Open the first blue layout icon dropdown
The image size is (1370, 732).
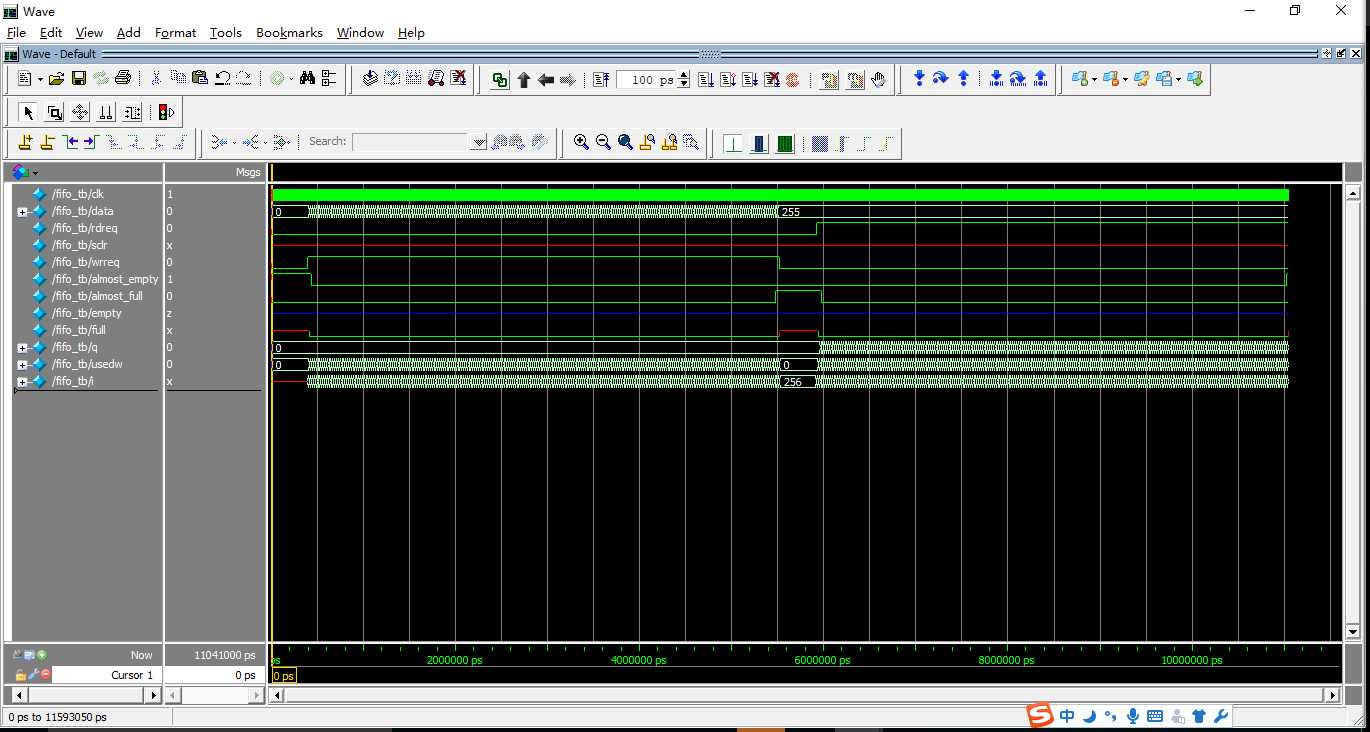coord(1095,79)
